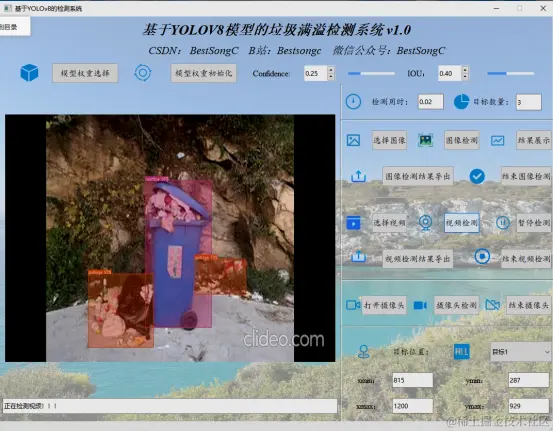Image resolution: width=554 pixels, height=432 pixels.
Task: Click the upload icon beside 图像检测结果导出
Action: (358, 176)
